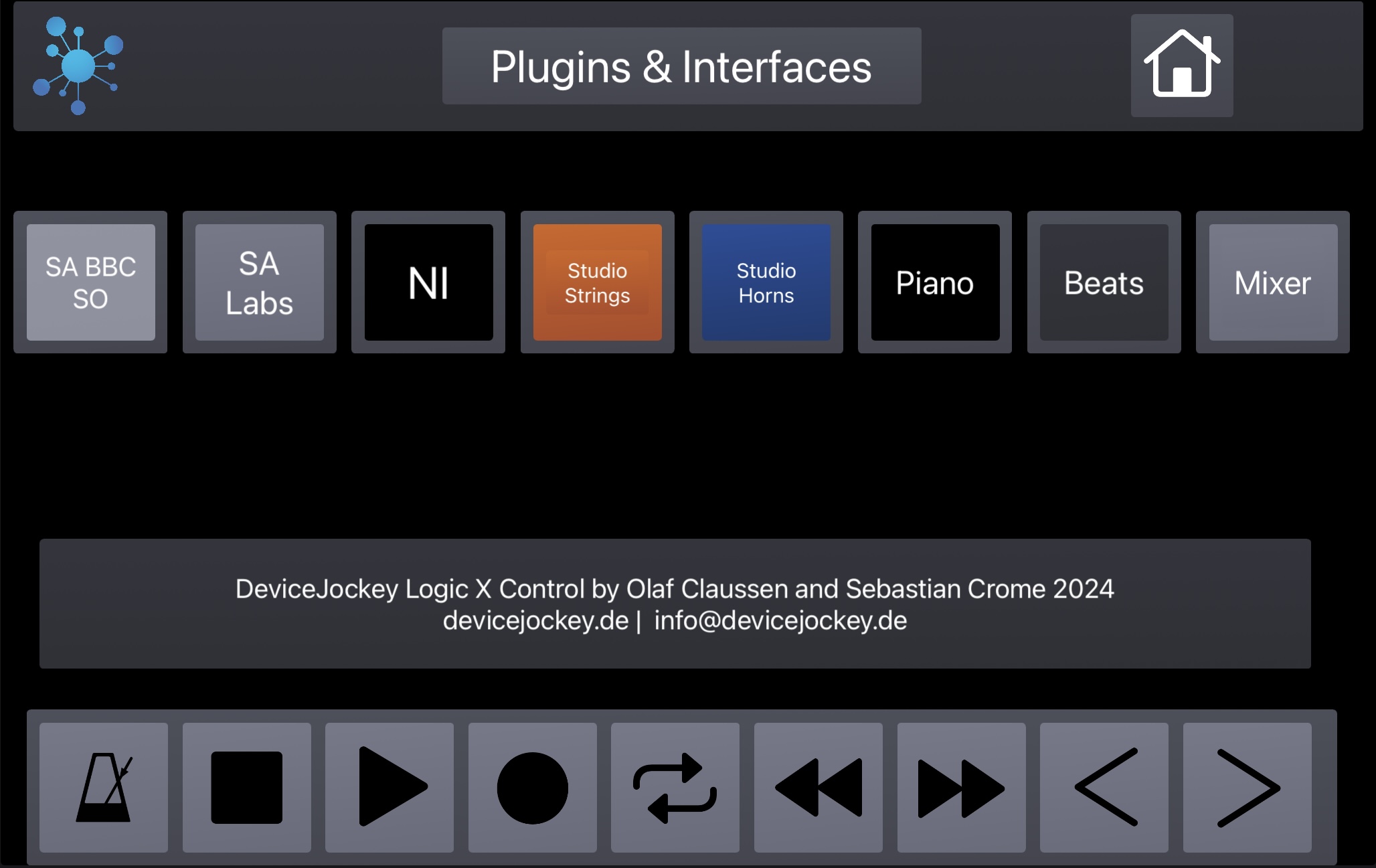This screenshot has height=868, width=1376.
Task: Start recording with the circle button
Action: 533,787
